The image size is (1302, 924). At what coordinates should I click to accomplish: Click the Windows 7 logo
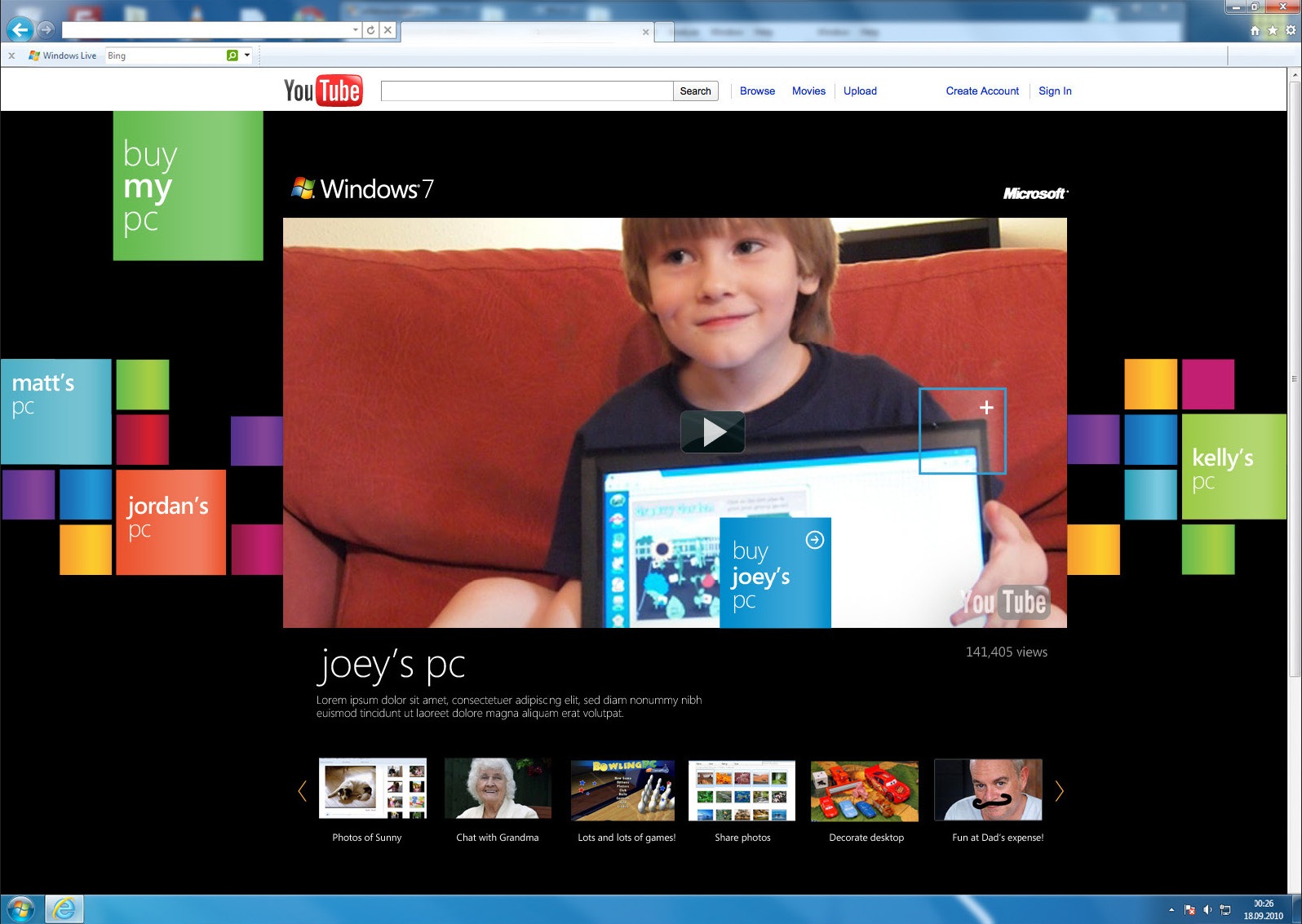click(362, 188)
